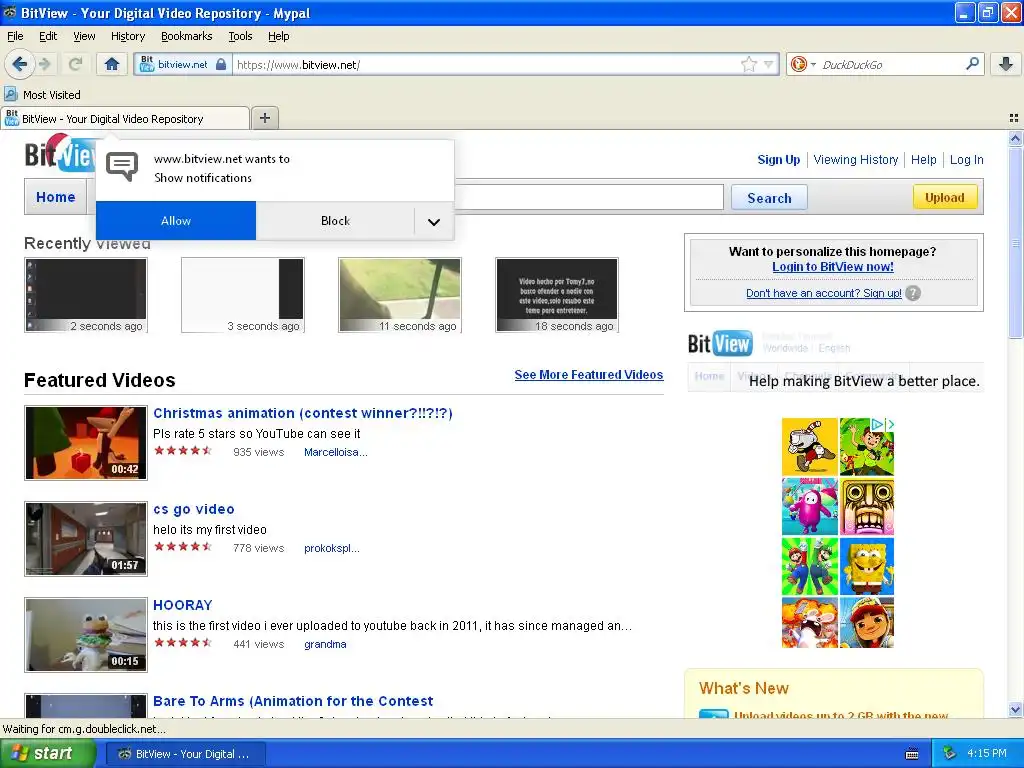The height and width of the screenshot is (768, 1024).
Task: Open the Most Visited bookmarks folder
Action: [x=43, y=95]
